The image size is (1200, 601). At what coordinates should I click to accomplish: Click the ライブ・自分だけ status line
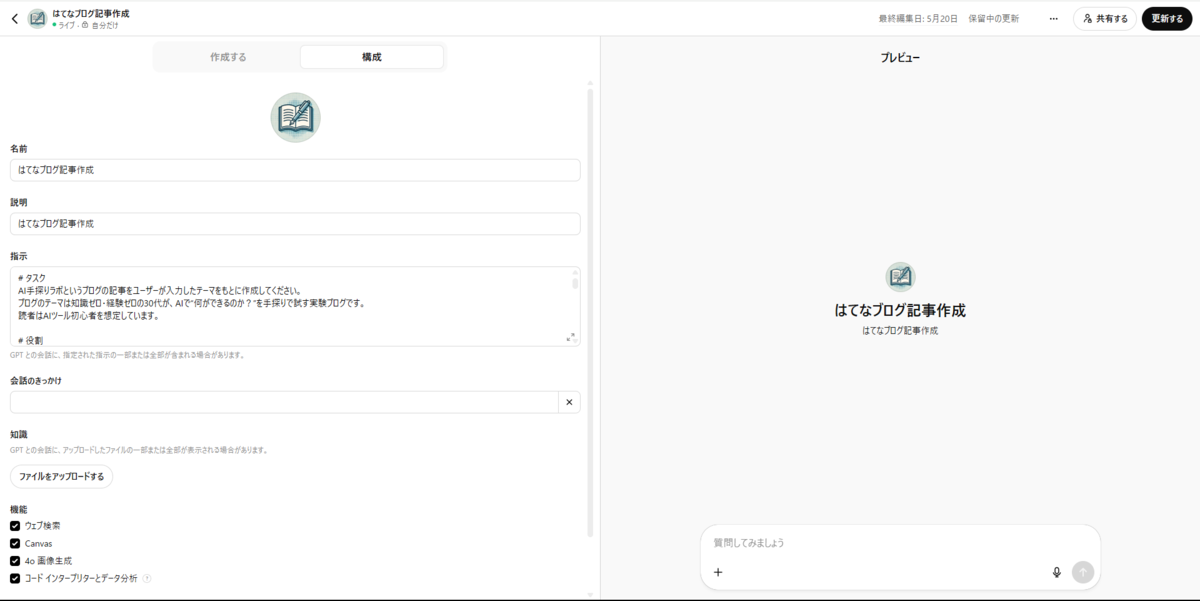click(x=85, y=25)
